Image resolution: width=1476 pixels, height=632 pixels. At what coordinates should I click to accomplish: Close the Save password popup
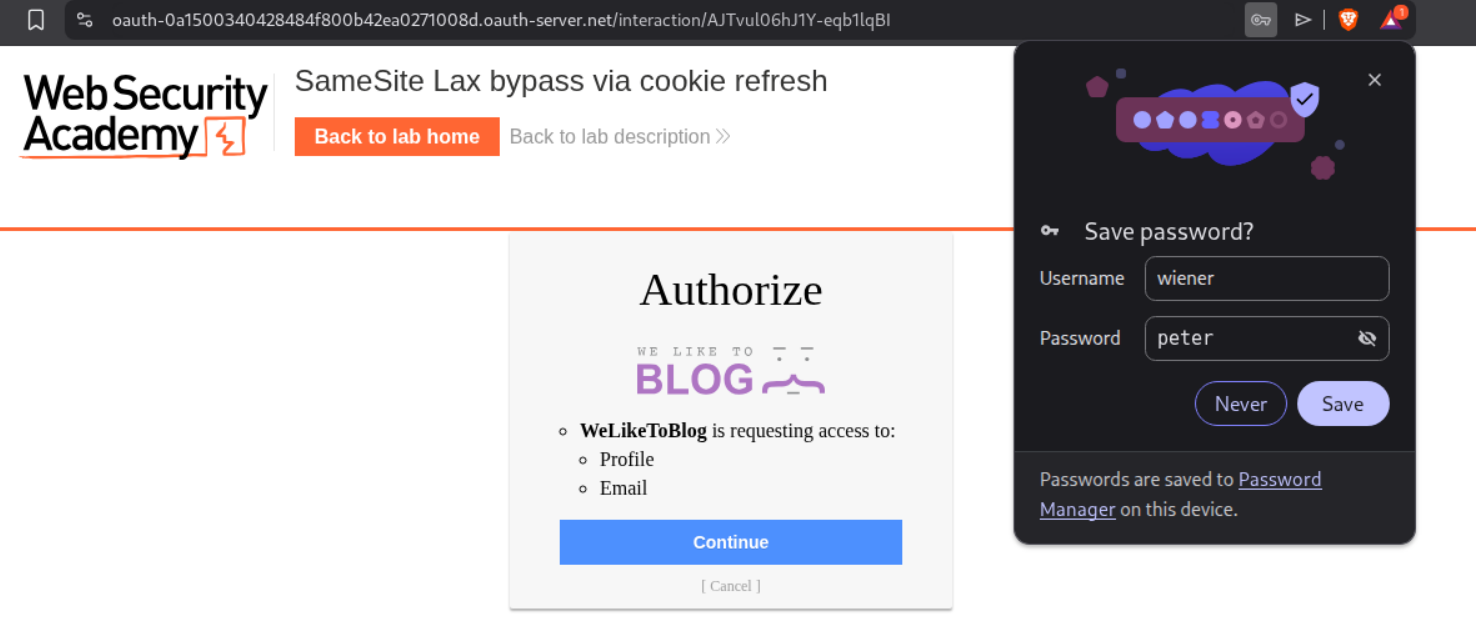[x=1374, y=80]
